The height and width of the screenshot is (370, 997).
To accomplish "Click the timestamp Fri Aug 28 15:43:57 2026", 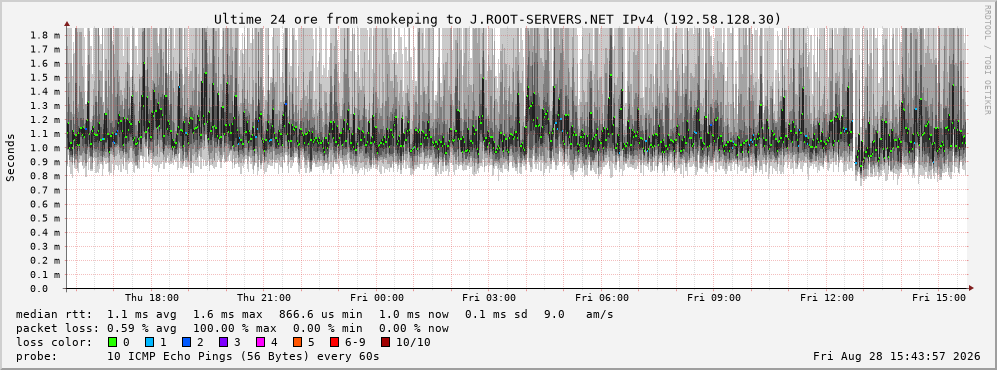I will click(x=897, y=357).
